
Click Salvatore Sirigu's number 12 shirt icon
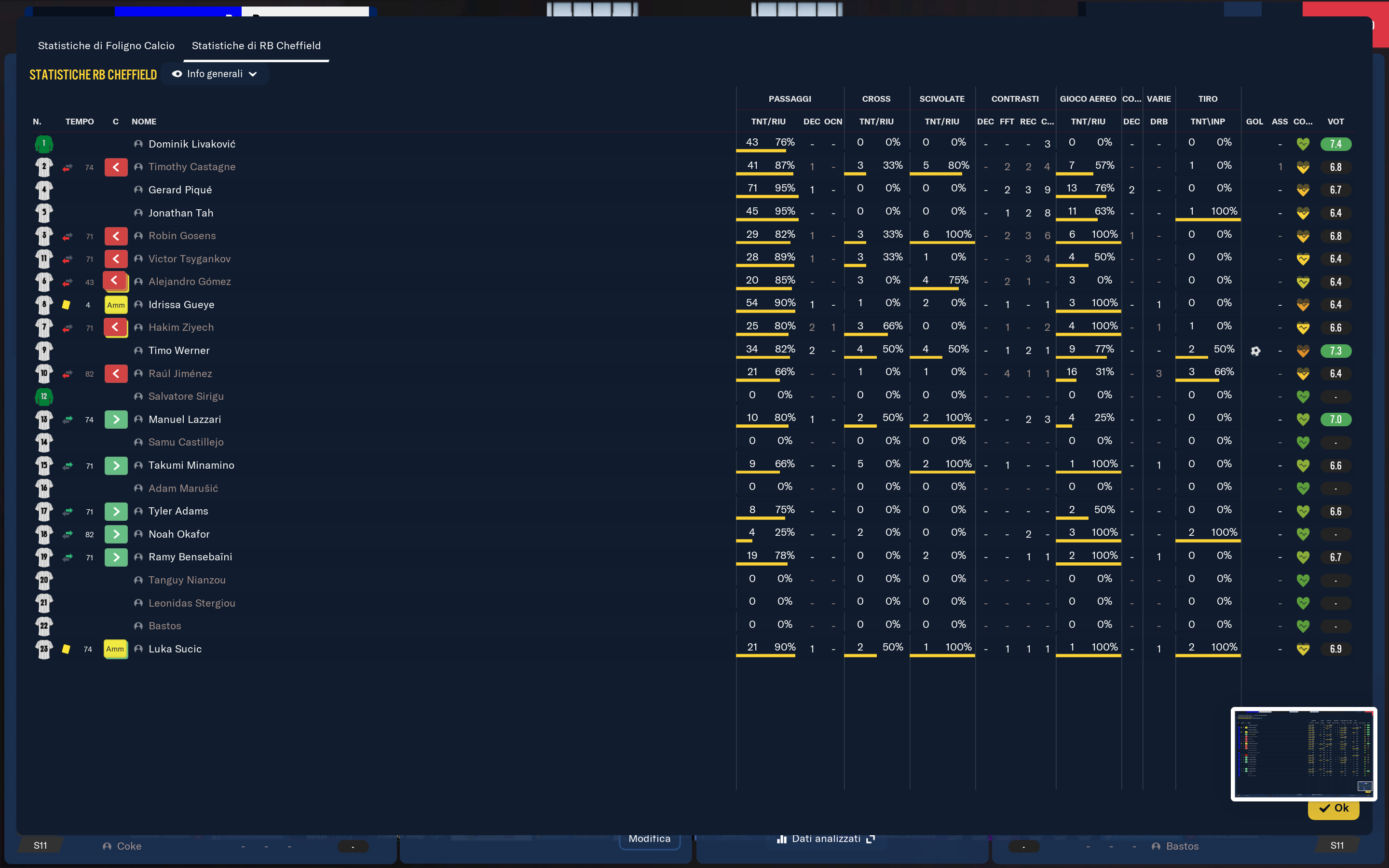(x=43, y=396)
